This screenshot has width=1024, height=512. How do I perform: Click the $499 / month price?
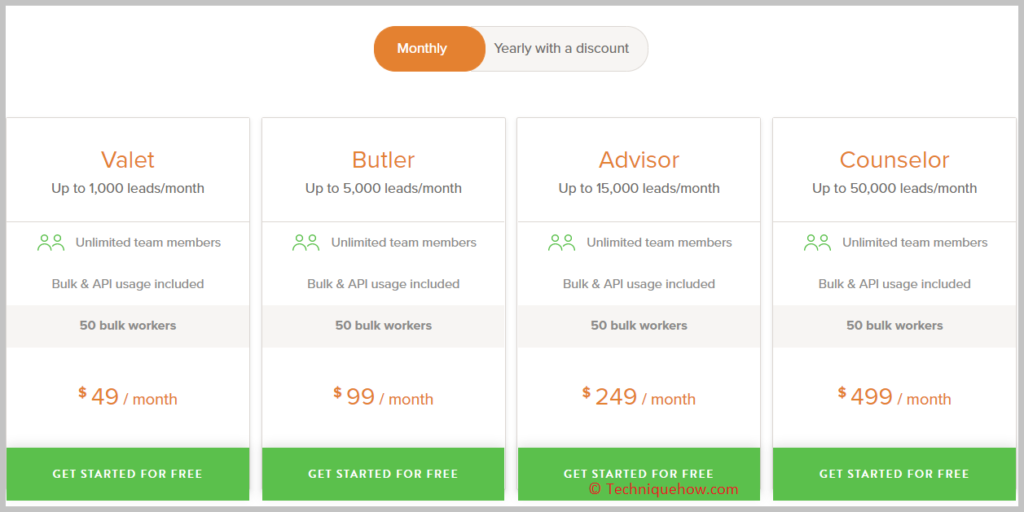point(894,396)
